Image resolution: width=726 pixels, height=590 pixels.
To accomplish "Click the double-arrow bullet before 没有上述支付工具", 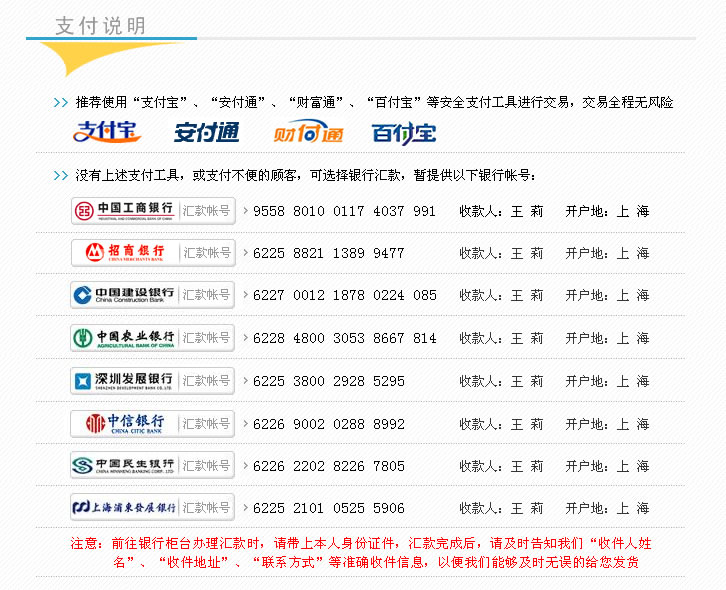I will [x=61, y=176].
